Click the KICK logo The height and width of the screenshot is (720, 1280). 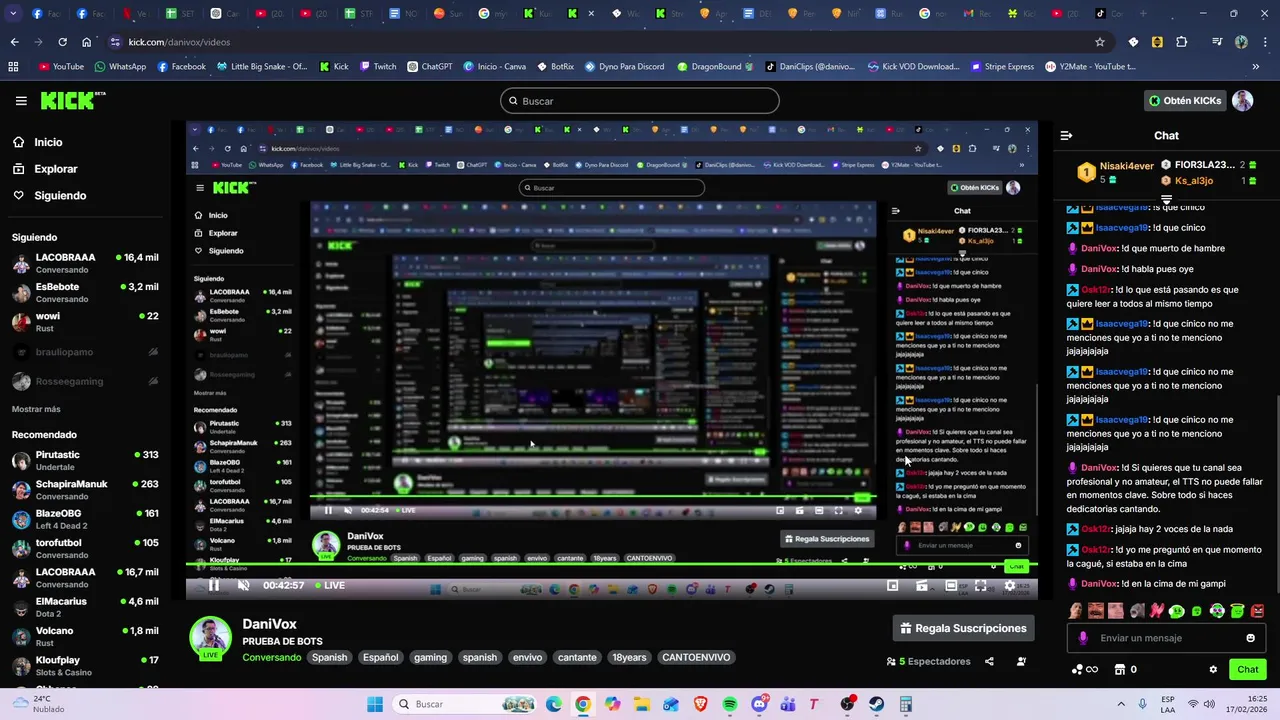(x=72, y=100)
